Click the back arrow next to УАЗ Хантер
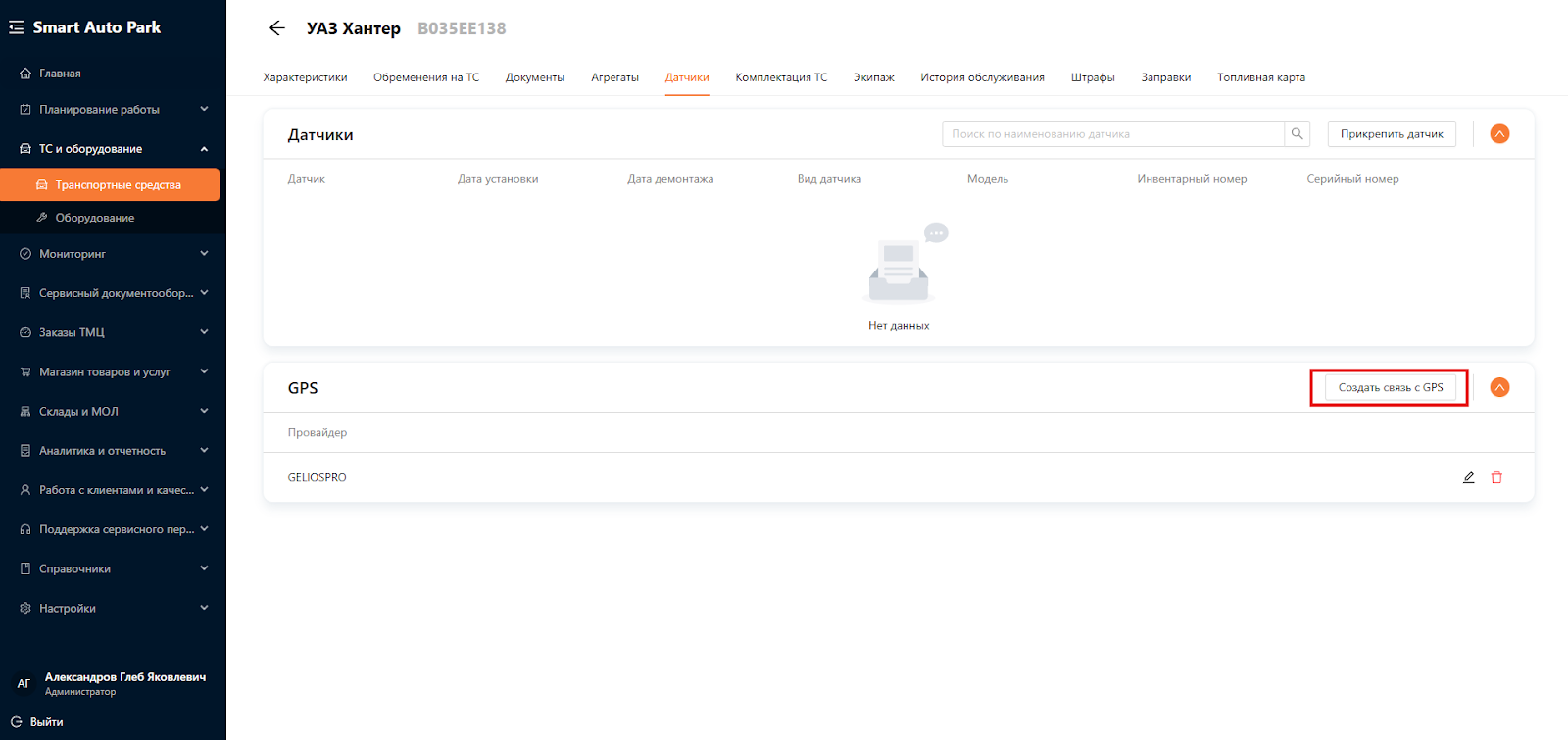 [x=277, y=28]
